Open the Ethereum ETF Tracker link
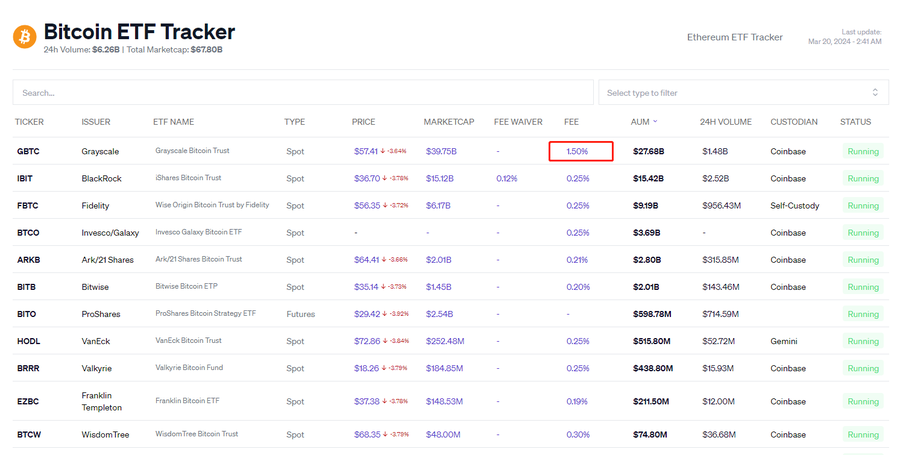The image size is (900, 455). [735, 37]
